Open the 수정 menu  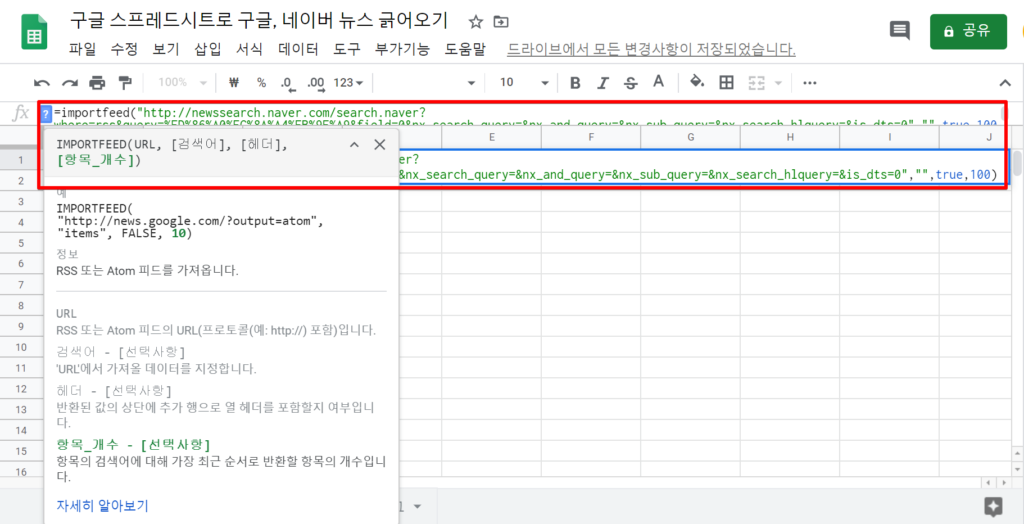point(124,50)
